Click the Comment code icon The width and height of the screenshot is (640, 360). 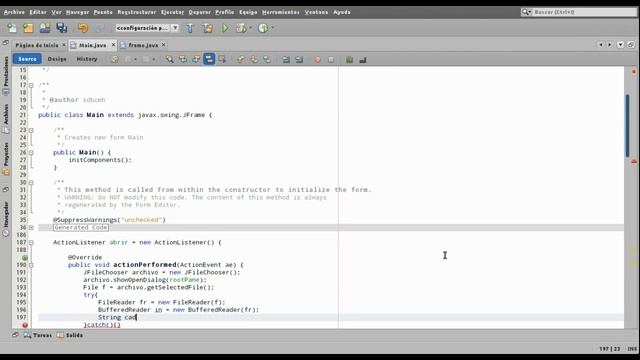click(x=349, y=60)
